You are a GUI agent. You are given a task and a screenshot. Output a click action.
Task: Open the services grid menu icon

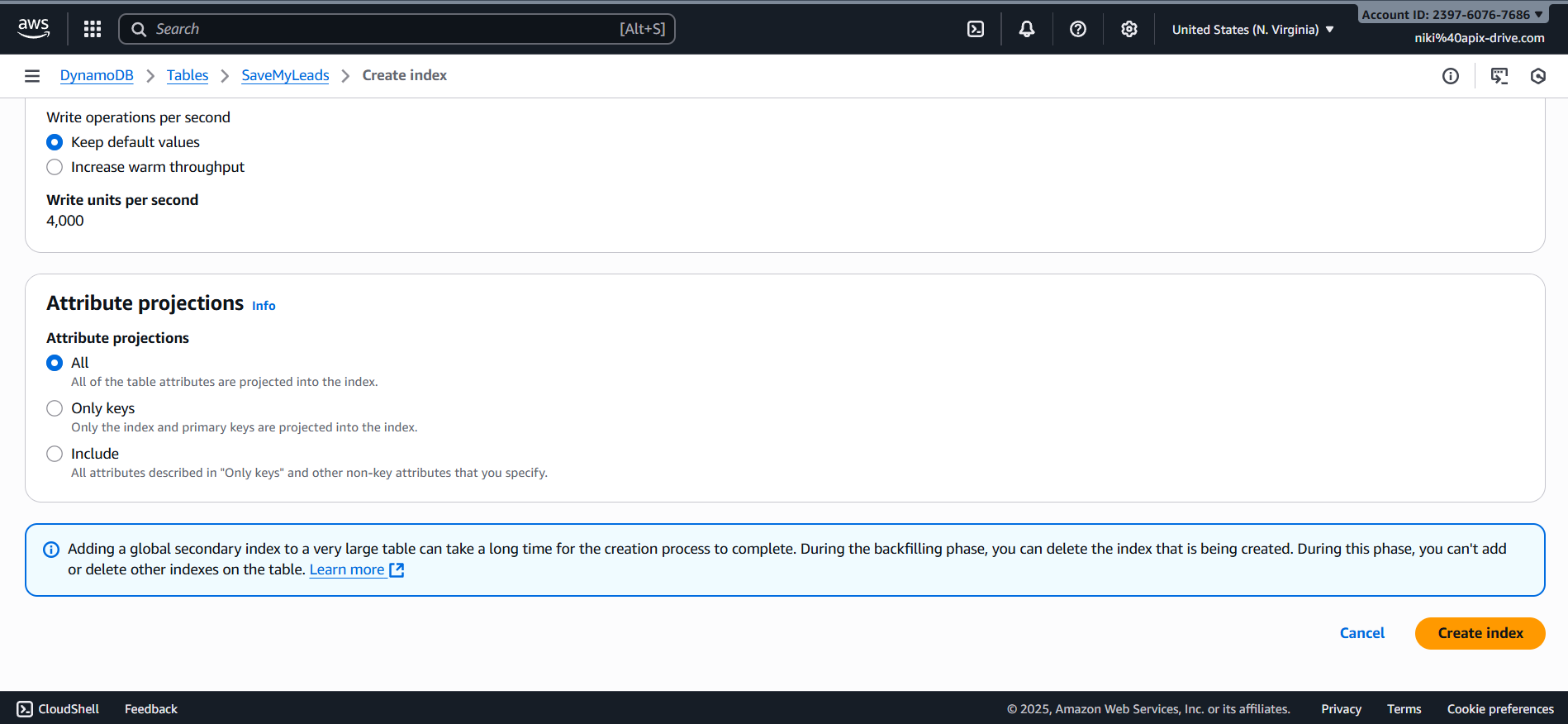click(93, 29)
